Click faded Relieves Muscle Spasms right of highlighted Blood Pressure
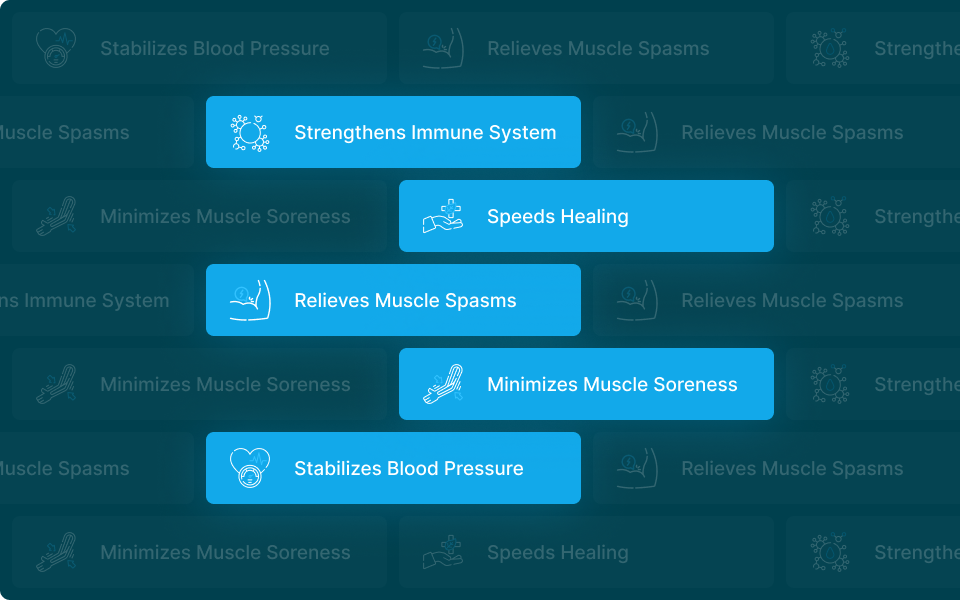960x600 pixels. (x=791, y=468)
